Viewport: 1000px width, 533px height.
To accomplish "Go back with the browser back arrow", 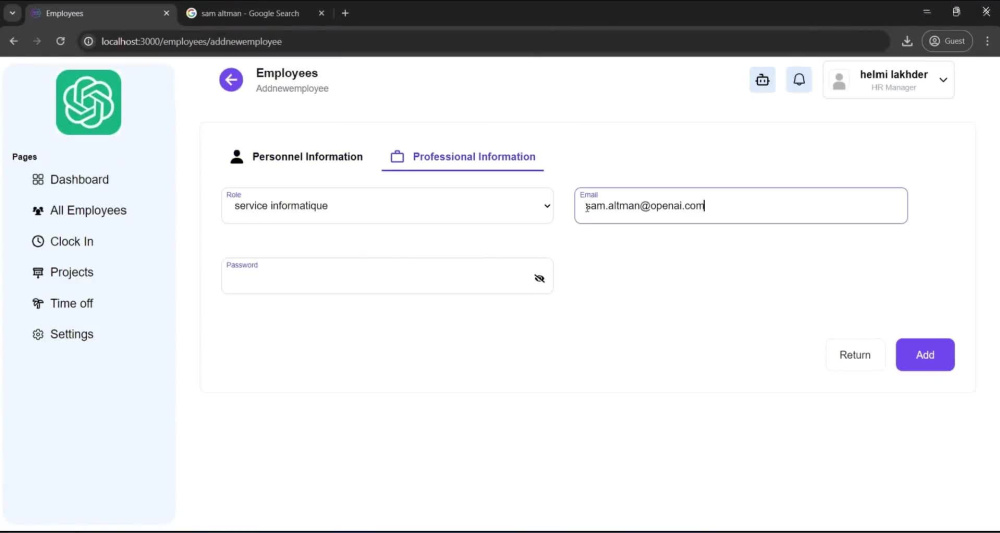I will [13, 41].
